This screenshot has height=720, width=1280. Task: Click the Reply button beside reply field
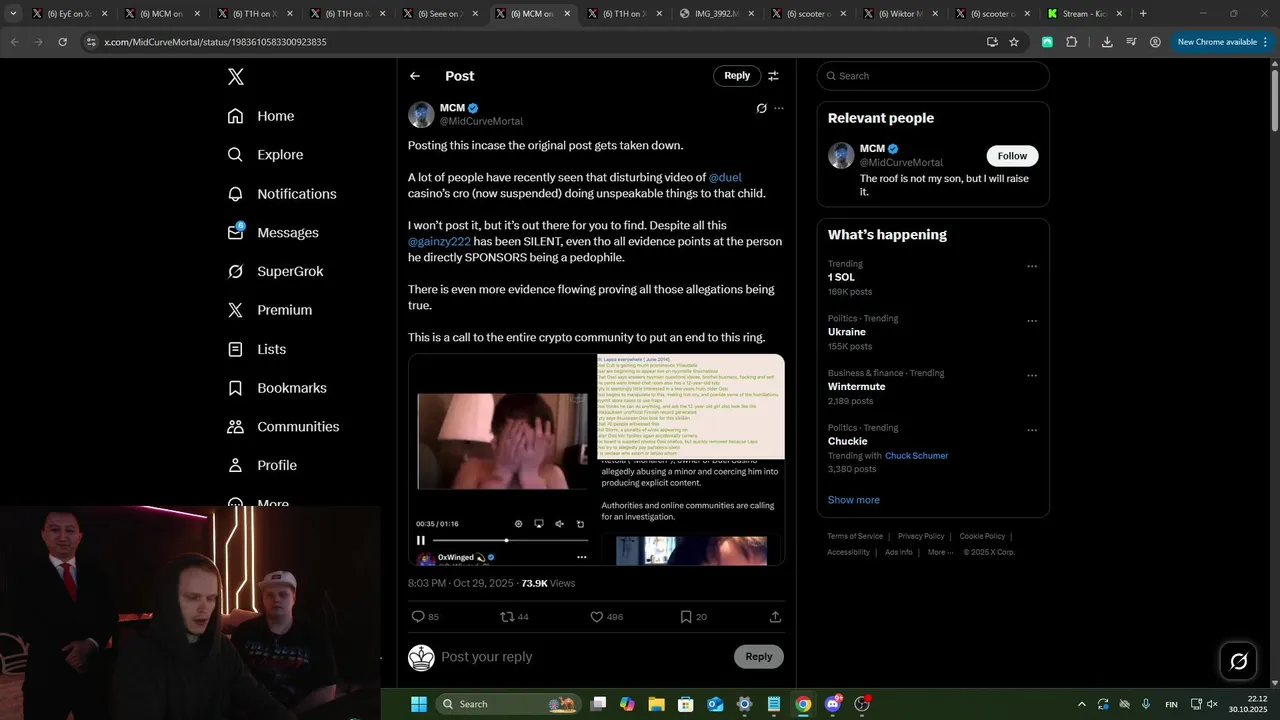point(759,657)
